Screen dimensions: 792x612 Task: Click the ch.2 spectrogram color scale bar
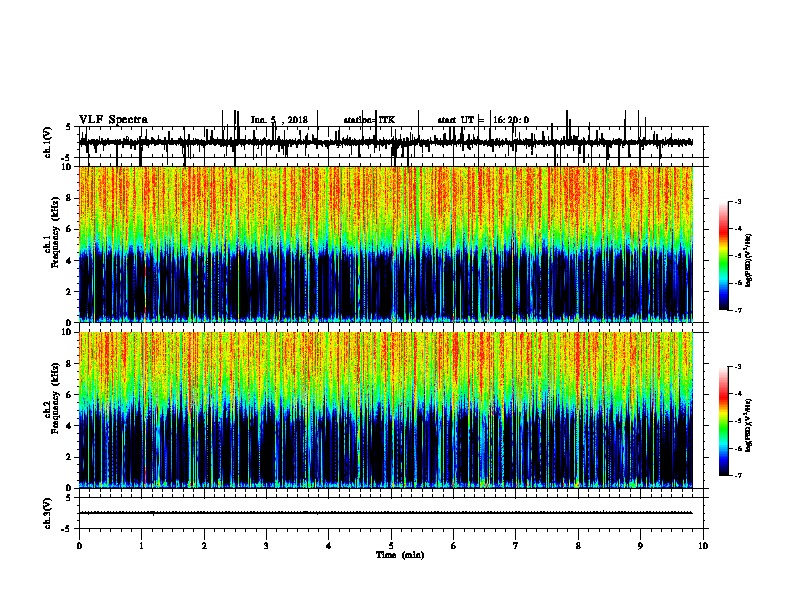tap(724, 421)
